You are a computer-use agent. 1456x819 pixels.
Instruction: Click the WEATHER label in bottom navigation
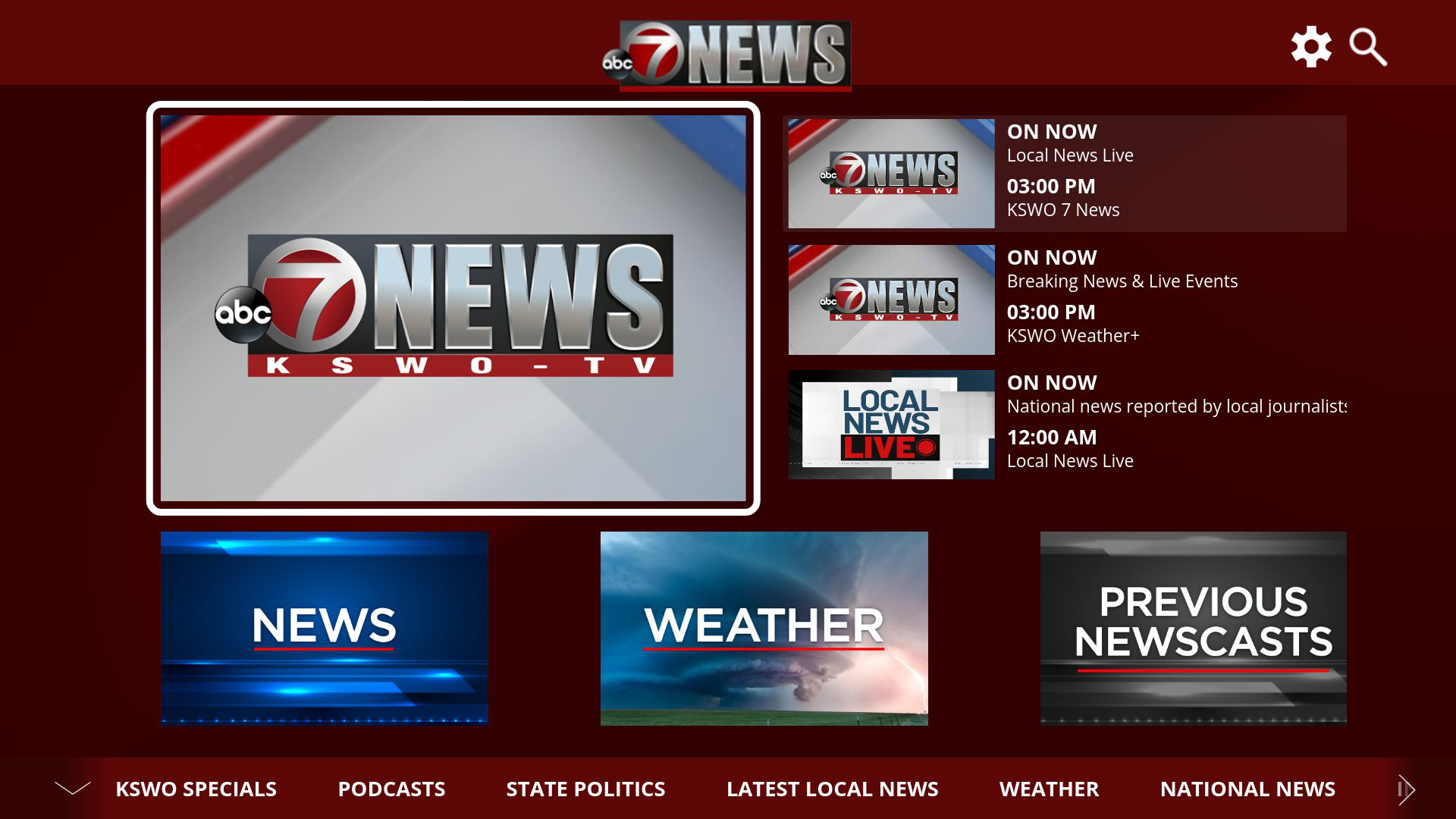coord(1049,789)
